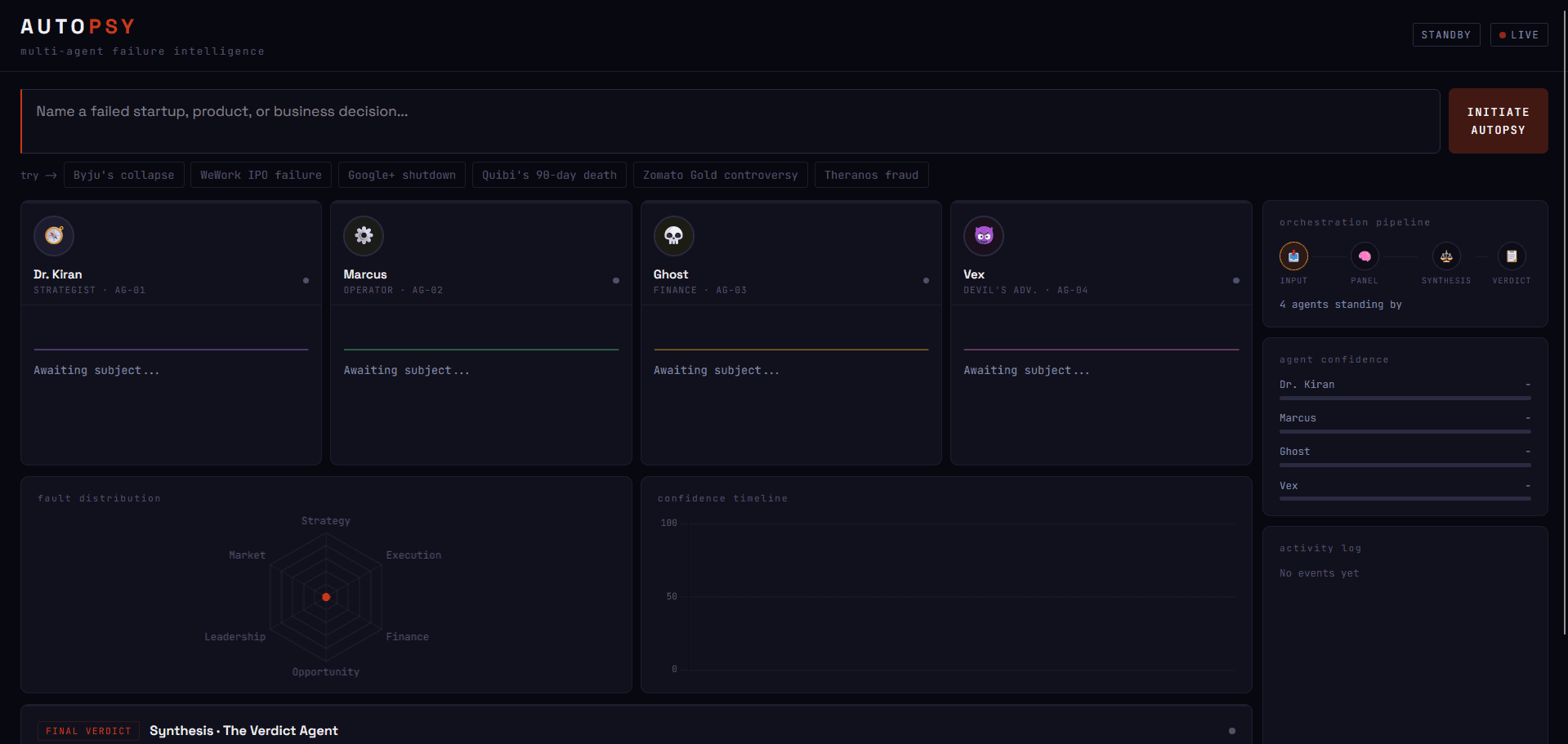
Task: Click the 'Strategy' radar axis label
Action: click(x=325, y=521)
